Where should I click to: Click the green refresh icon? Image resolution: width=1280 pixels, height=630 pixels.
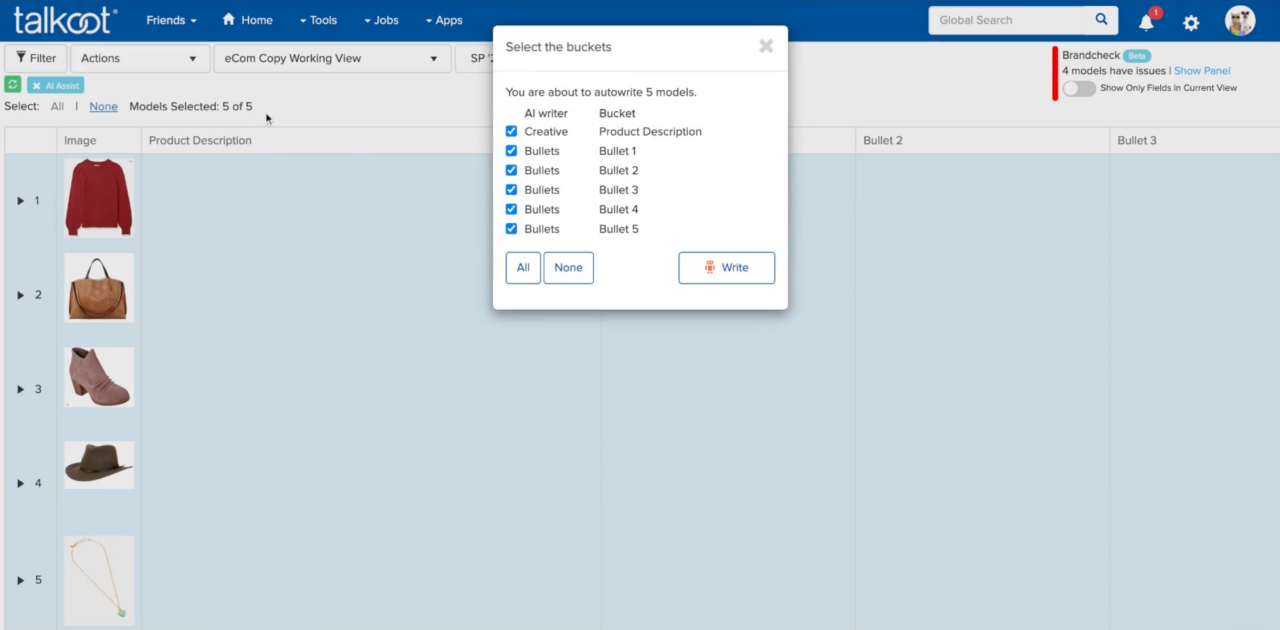tap(13, 85)
